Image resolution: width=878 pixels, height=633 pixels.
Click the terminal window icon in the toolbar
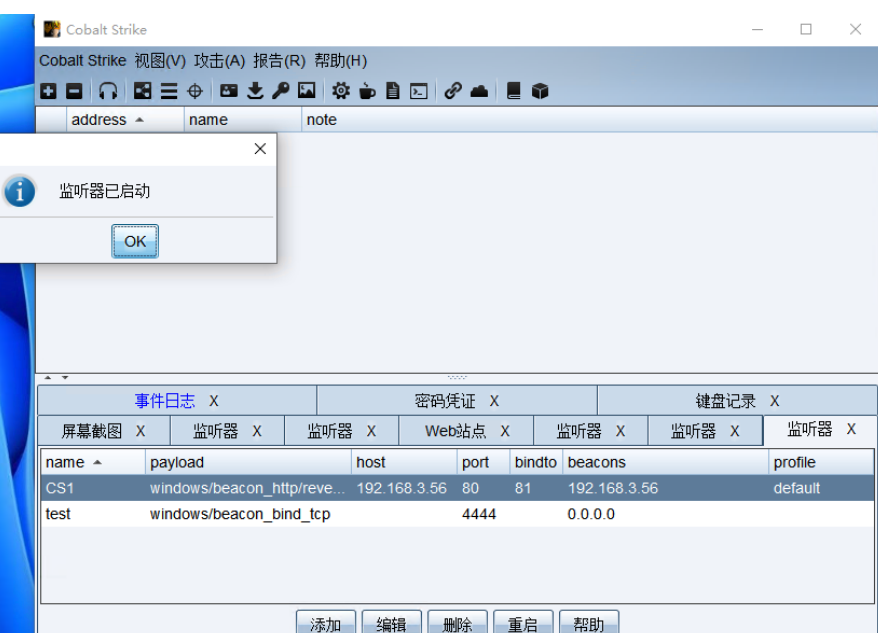(x=419, y=91)
